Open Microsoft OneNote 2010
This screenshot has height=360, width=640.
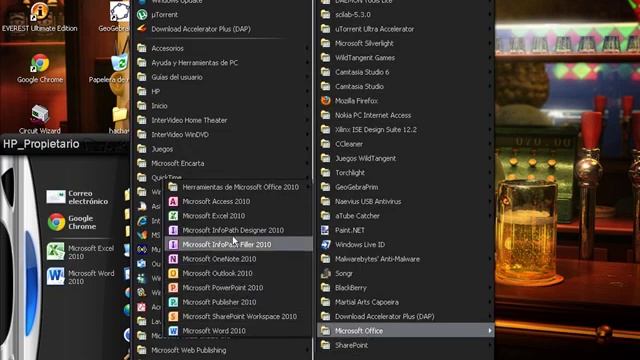click(x=238, y=259)
